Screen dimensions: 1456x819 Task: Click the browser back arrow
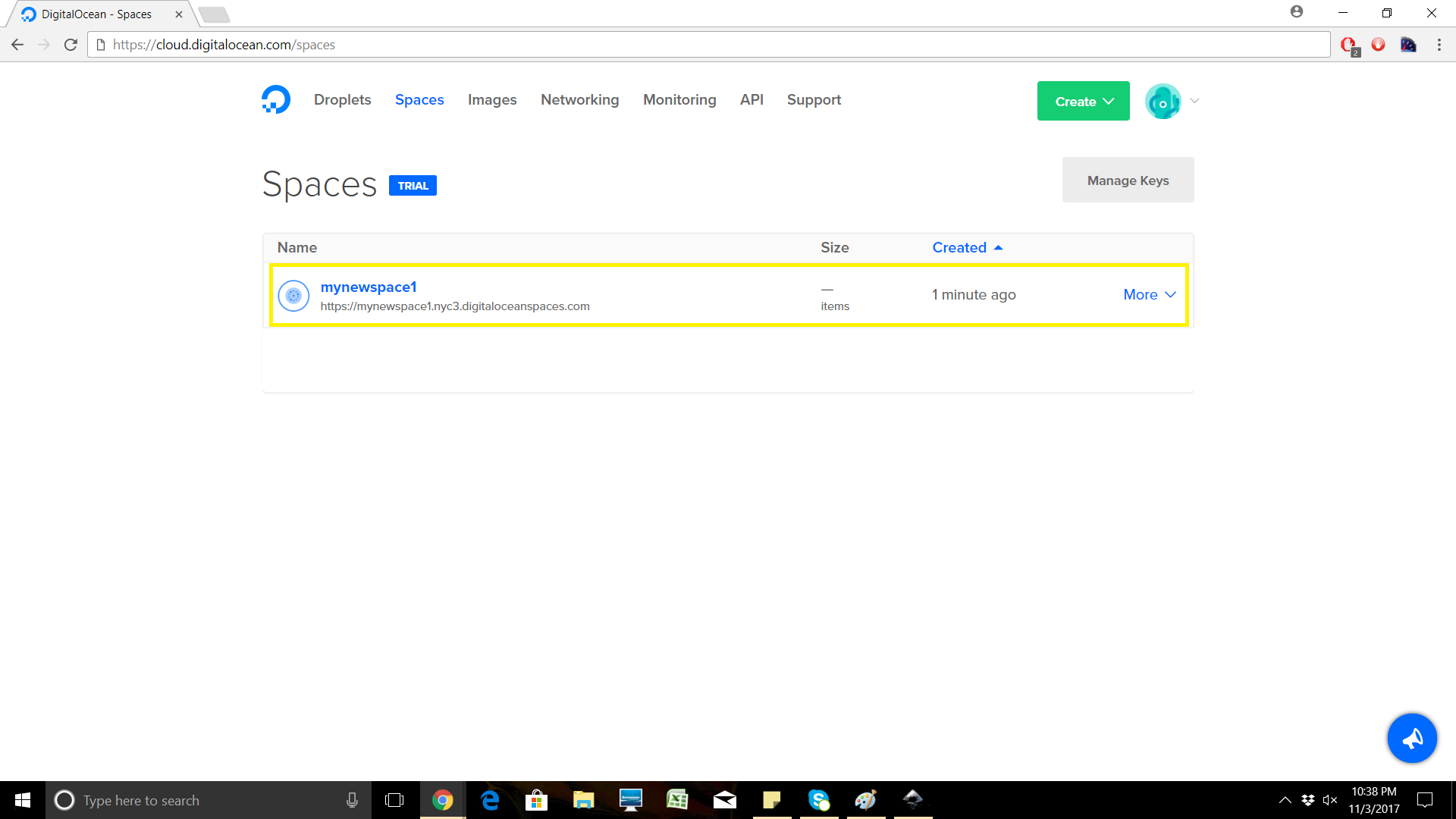pyautogui.click(x=17, y=45)
